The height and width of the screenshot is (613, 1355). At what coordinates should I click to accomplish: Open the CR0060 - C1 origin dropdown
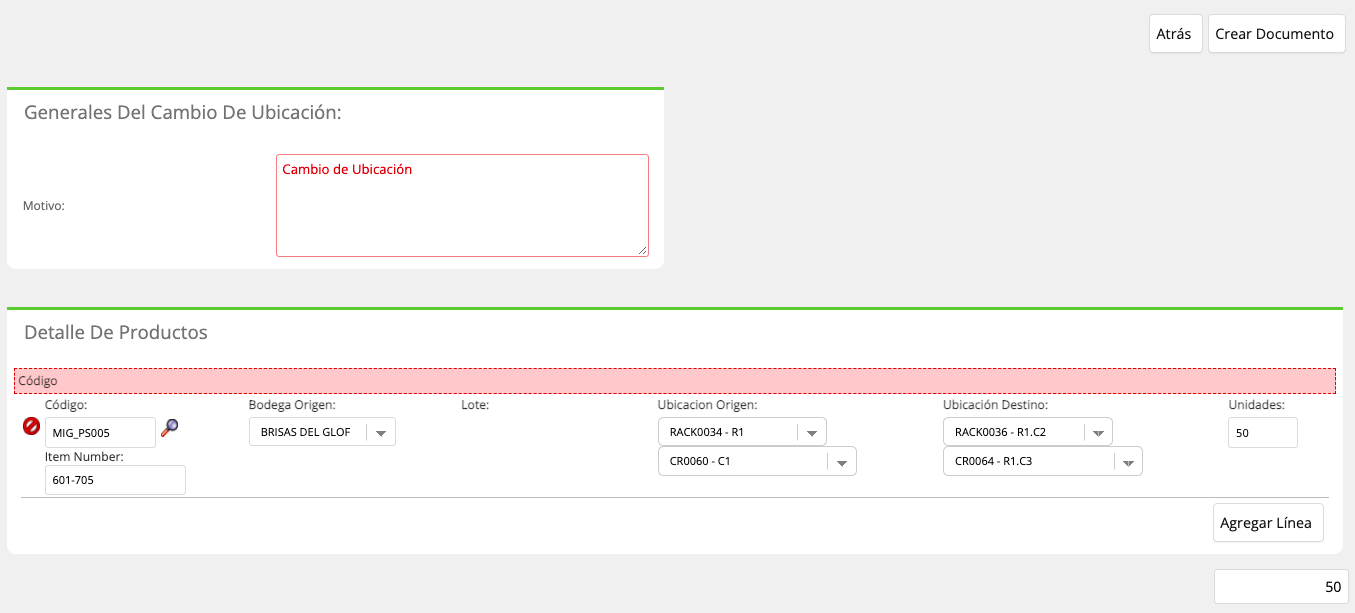point(757,461)
